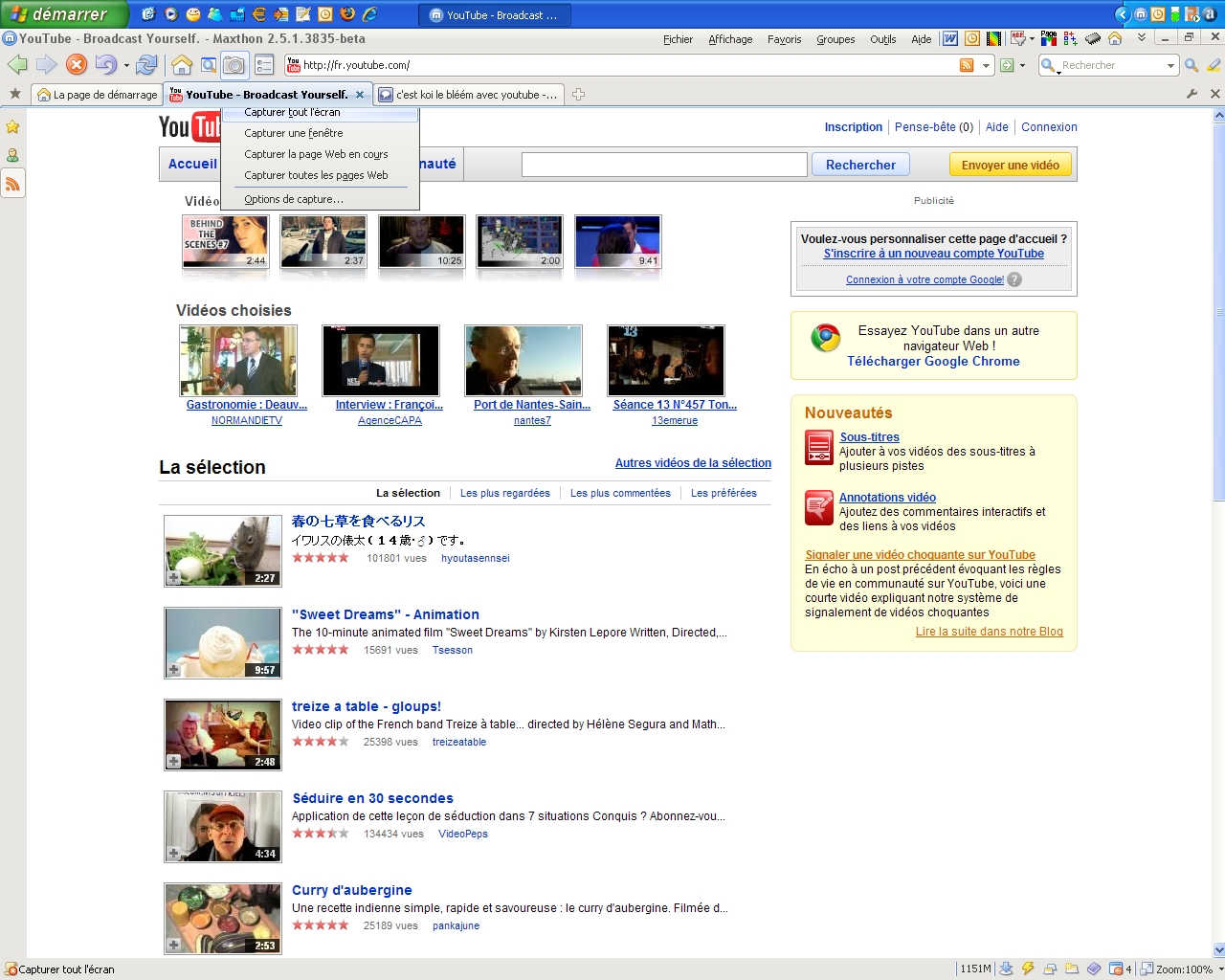Refresh the page with the reload icon

pyautogui.click(x=146, y=65)
